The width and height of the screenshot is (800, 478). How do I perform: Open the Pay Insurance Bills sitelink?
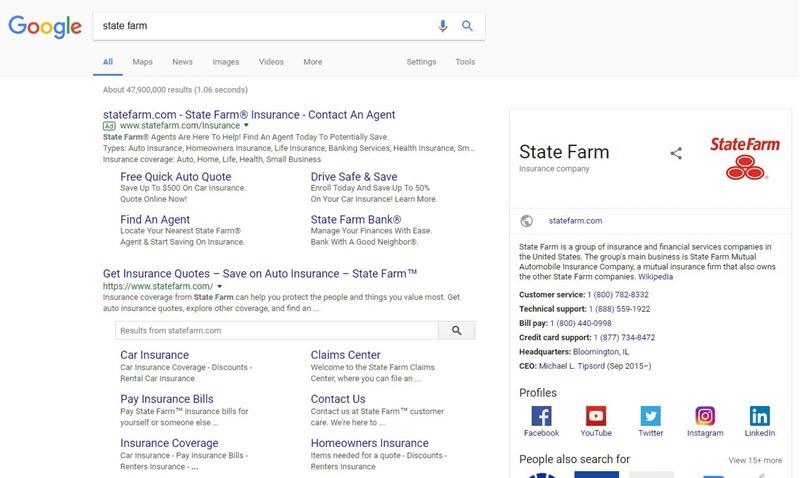click(x=167, y=399)
